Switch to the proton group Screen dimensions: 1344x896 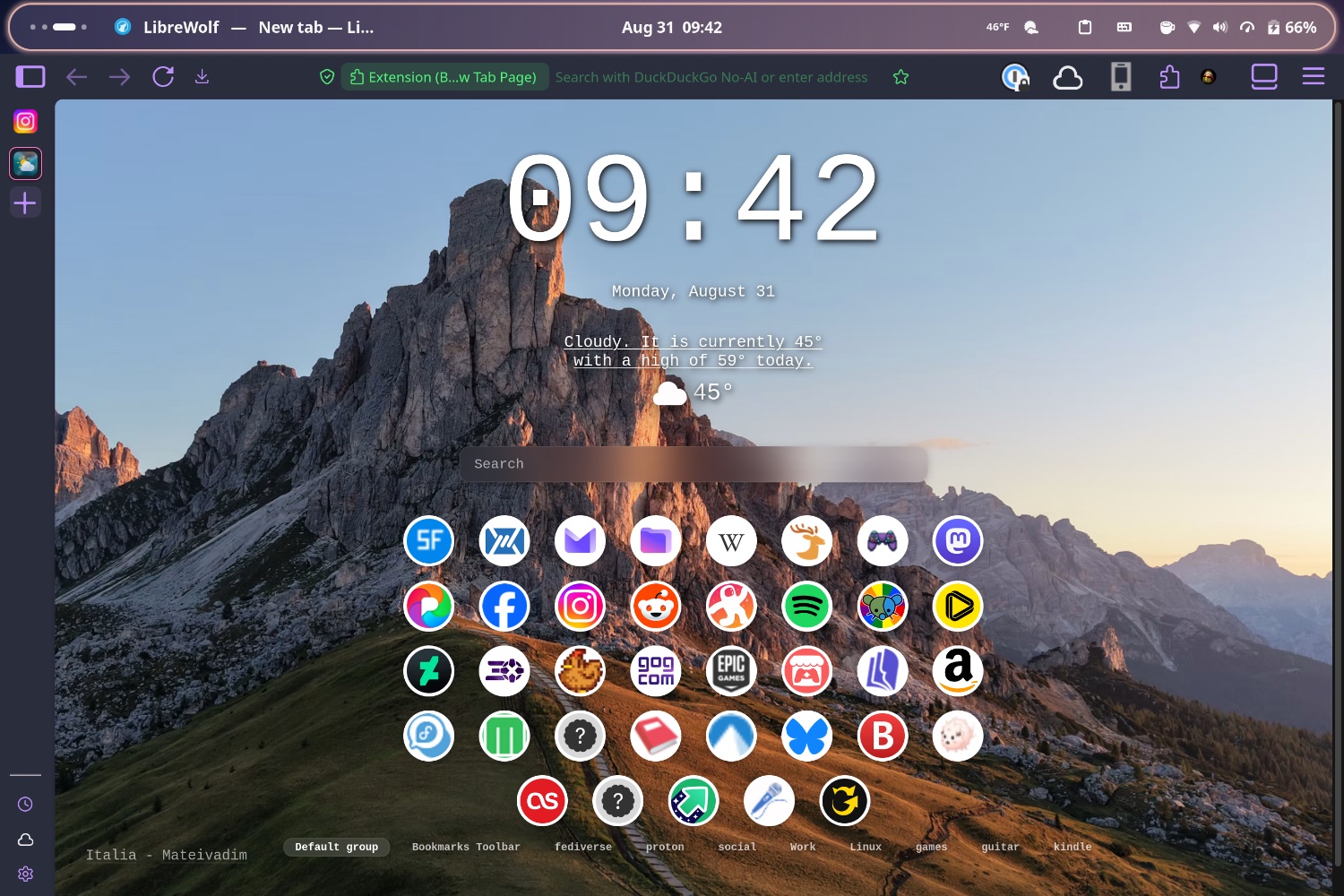(x=665, y=847)
